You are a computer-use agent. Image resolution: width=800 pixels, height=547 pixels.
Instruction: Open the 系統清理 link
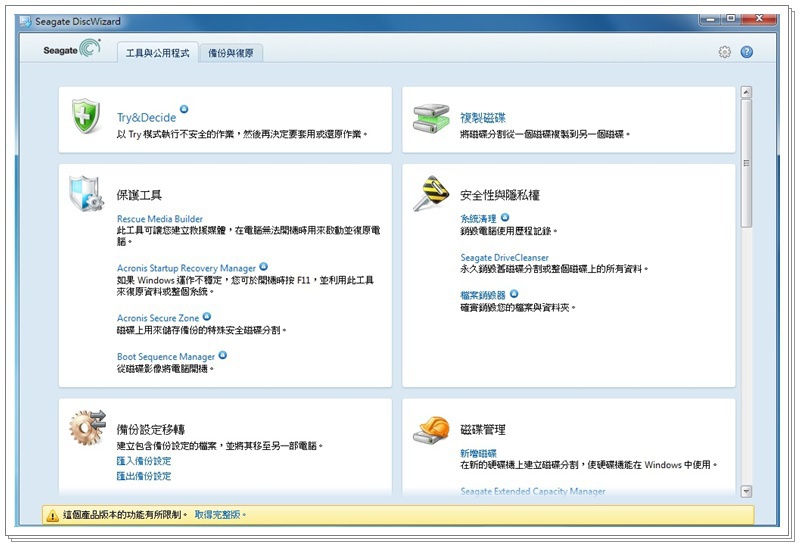point(478,218)
